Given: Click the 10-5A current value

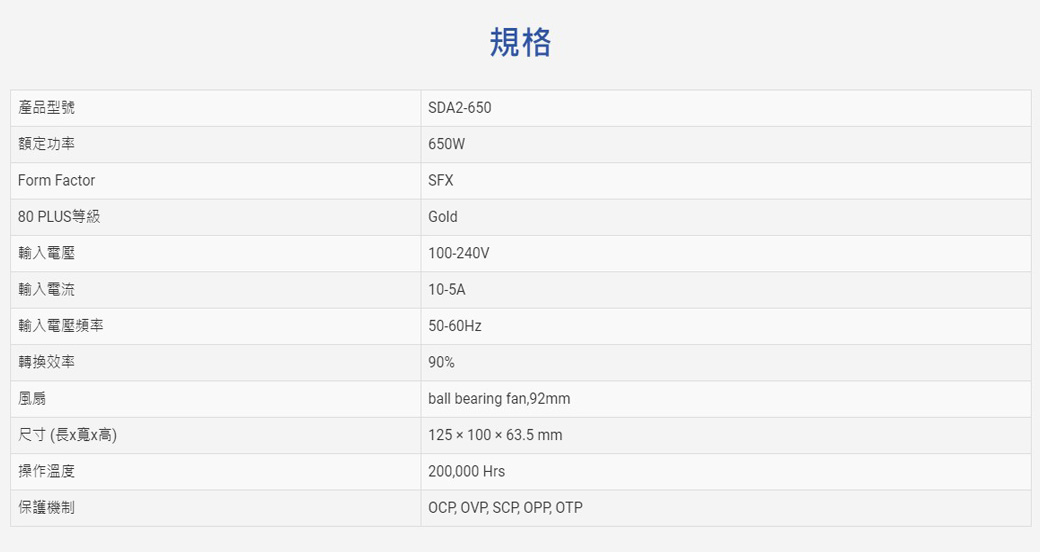Looking at the screenshot, I should [446, 290].
